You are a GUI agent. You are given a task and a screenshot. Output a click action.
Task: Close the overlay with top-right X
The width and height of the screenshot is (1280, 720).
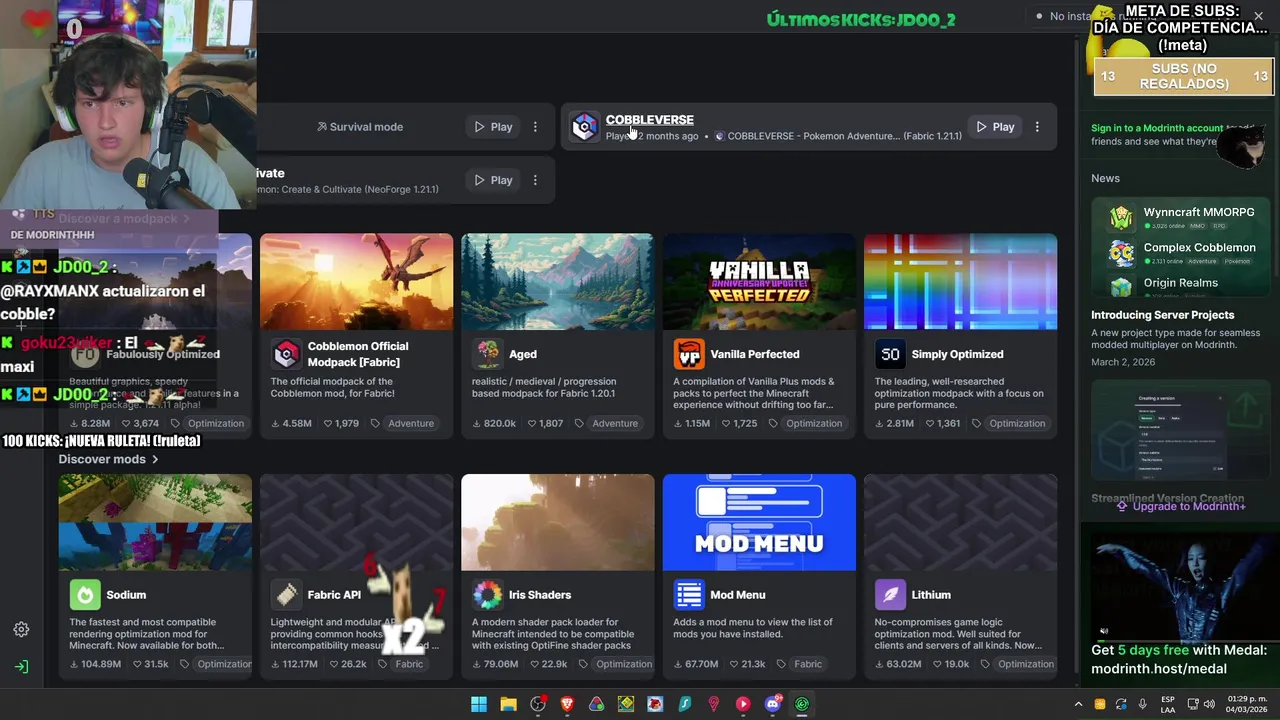(x=1259, y=15)
